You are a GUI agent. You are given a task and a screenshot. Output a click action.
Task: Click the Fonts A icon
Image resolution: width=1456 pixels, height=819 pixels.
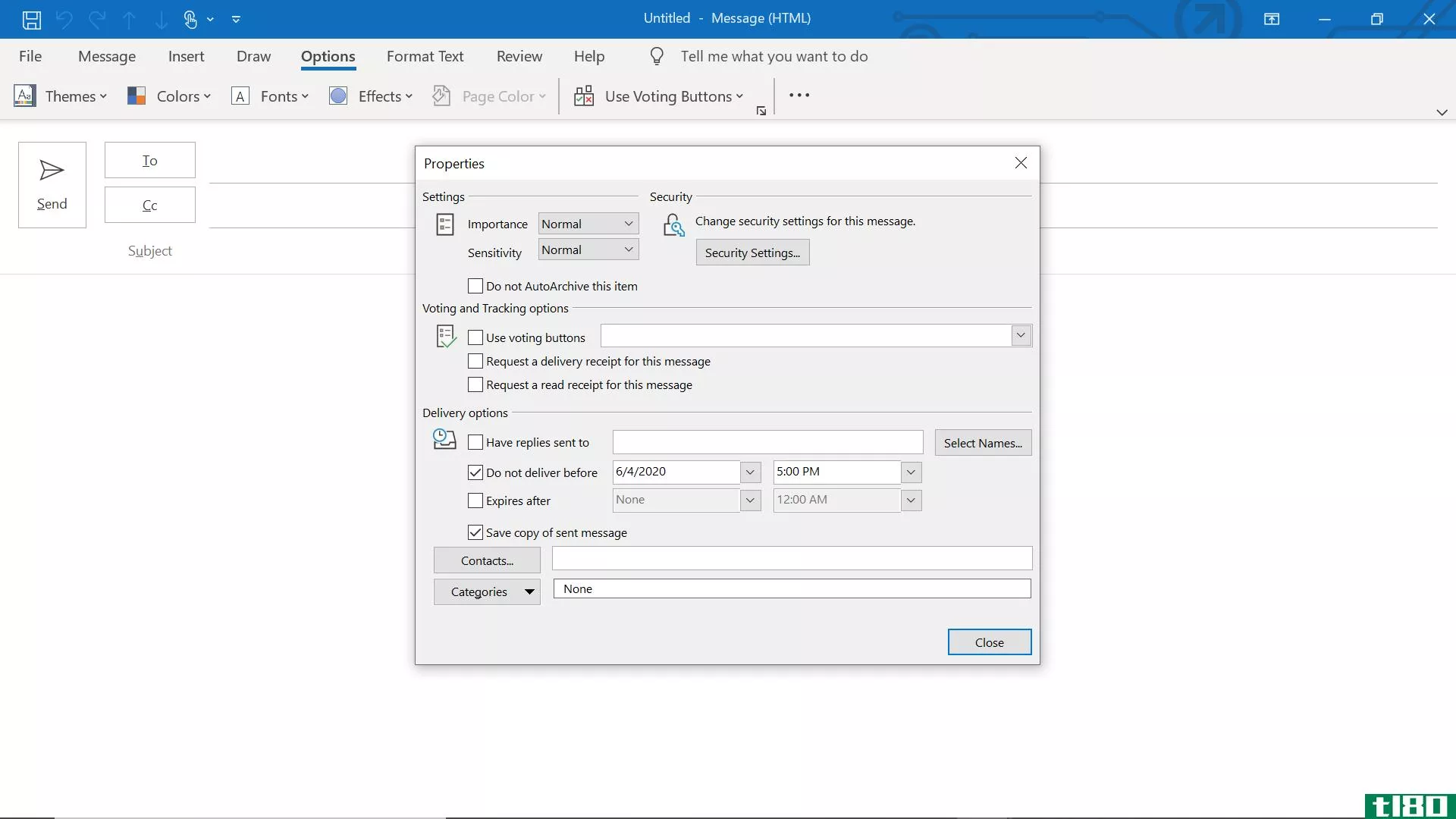coord(240,96)
